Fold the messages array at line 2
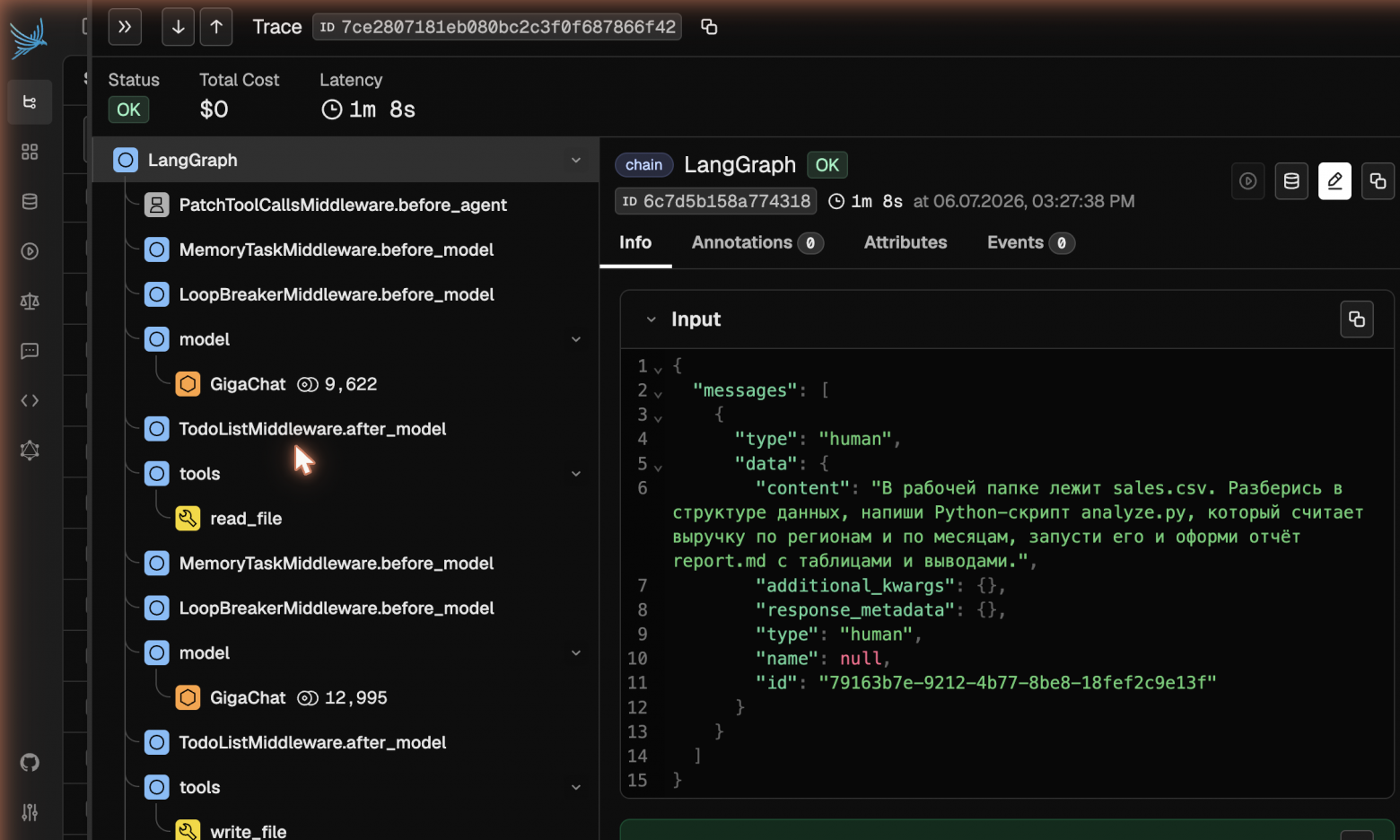This screenshot has width=1400, height=840. [x=658, y=393]
